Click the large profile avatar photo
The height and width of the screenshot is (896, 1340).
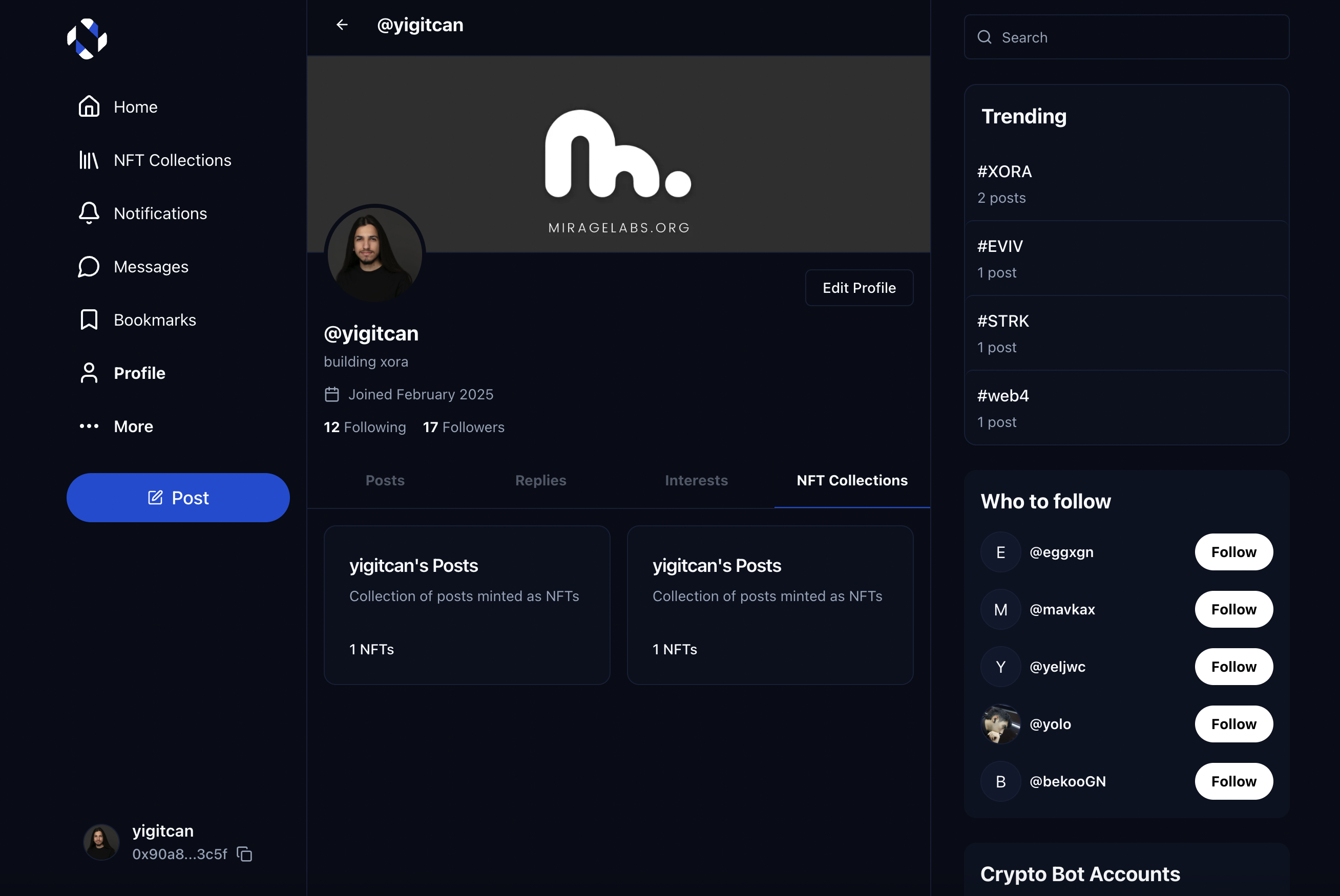(374, 254)
